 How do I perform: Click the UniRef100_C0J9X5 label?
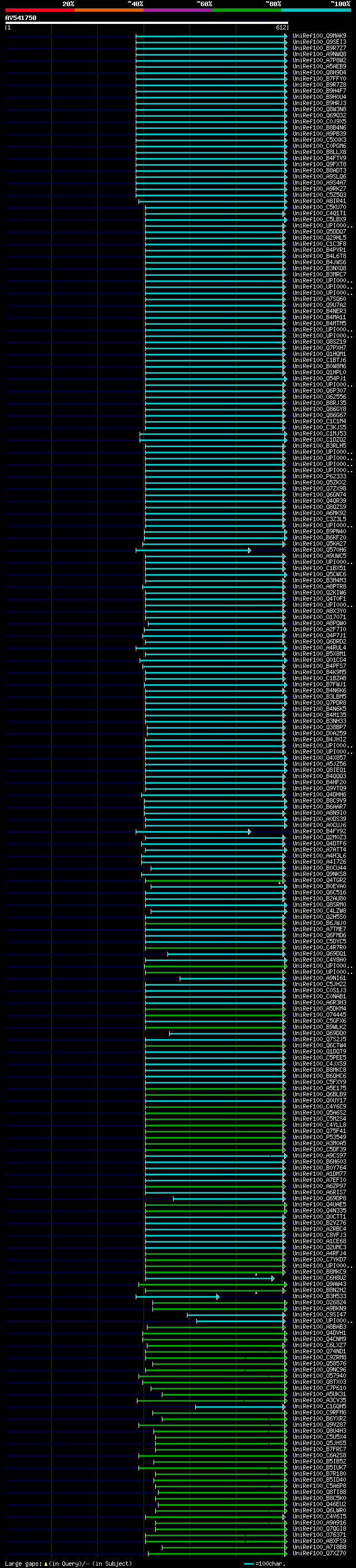pyautogui.click(x=319, y=121)
